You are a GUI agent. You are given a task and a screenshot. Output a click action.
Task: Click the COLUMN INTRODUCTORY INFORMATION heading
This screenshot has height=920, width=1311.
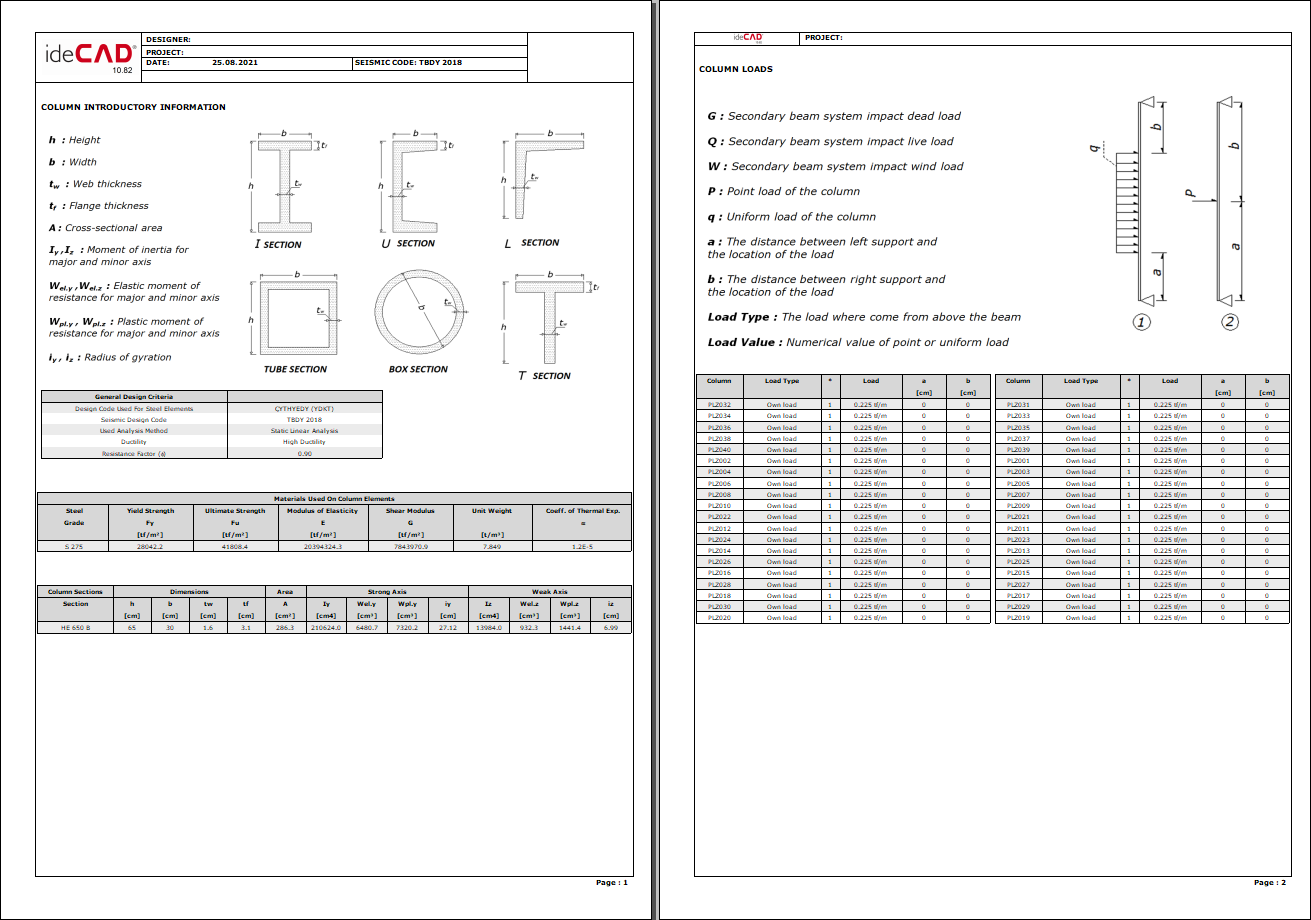tap(133, 107)
